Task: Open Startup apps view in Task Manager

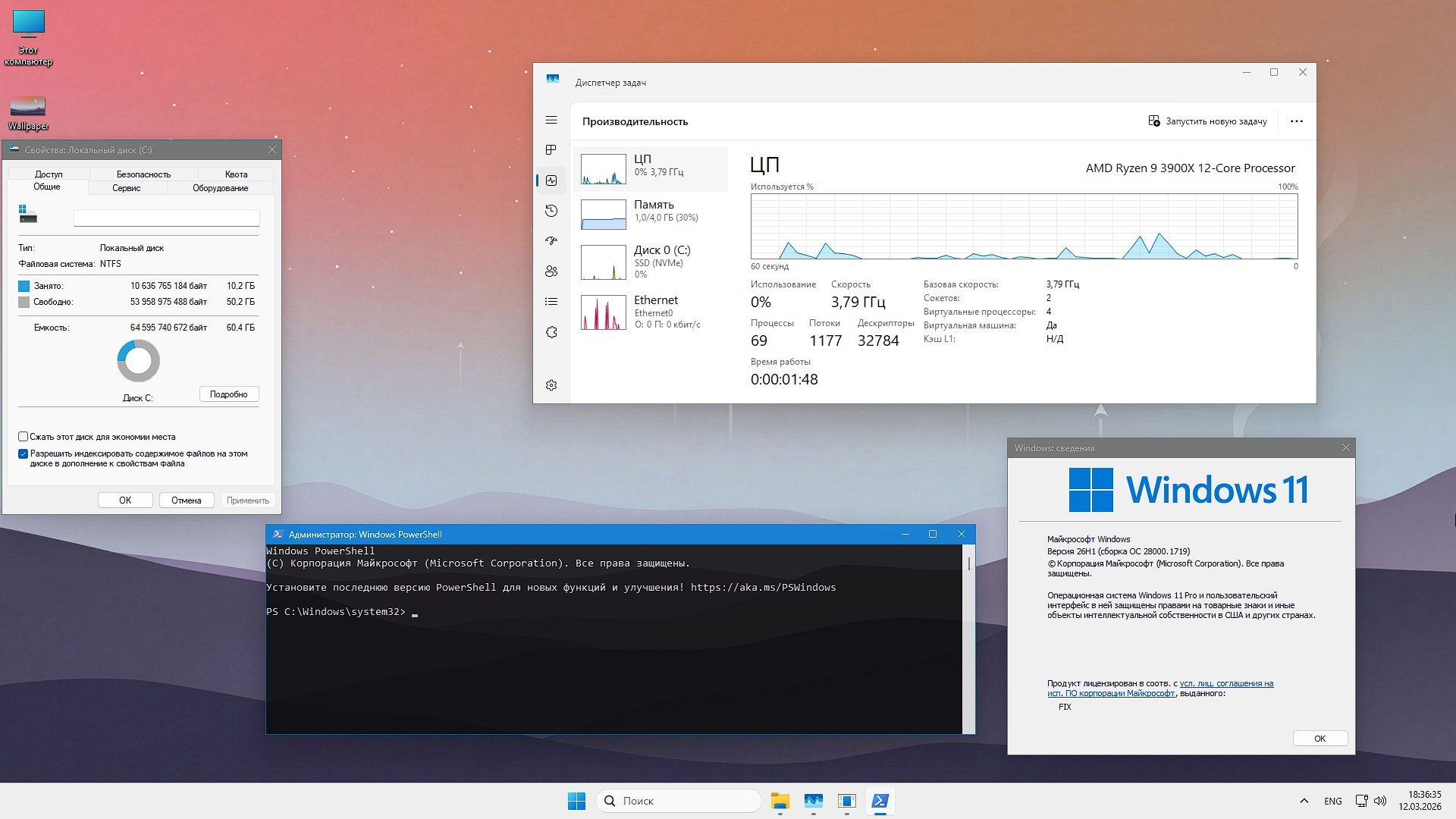Action: [x=551, y=241]
